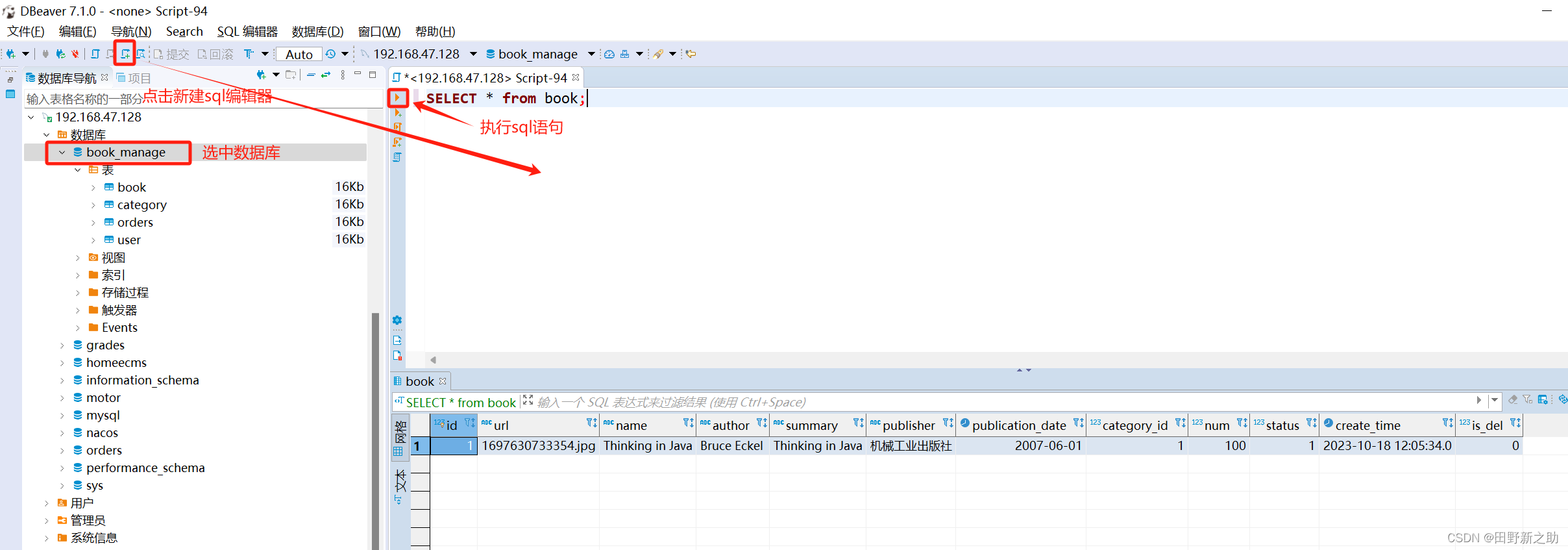
Task: Click the explain execution plan icon
Action: pyautogui.click(x=397, y=157)
